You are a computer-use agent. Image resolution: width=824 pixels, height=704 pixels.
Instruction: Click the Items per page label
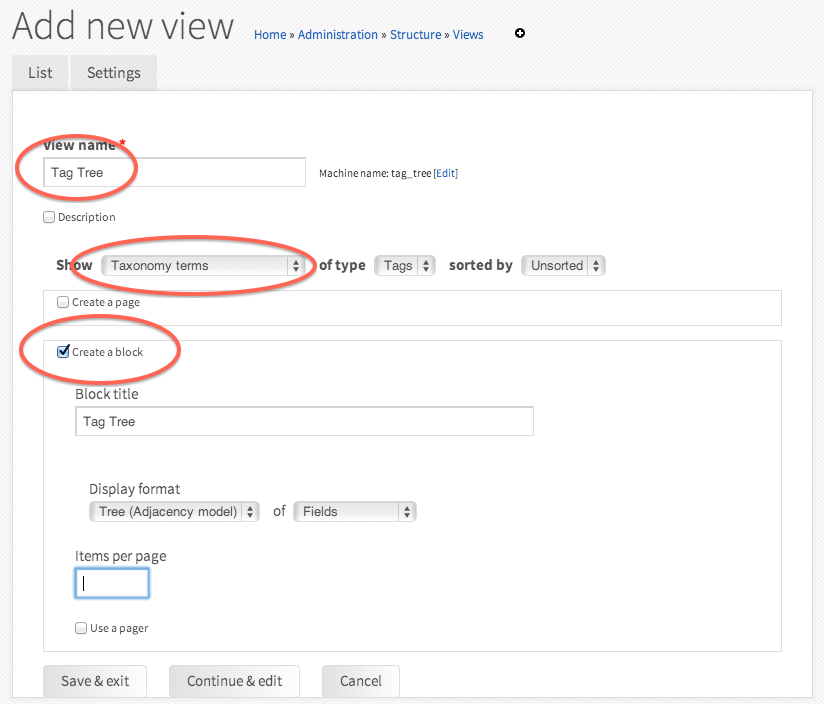120,556
